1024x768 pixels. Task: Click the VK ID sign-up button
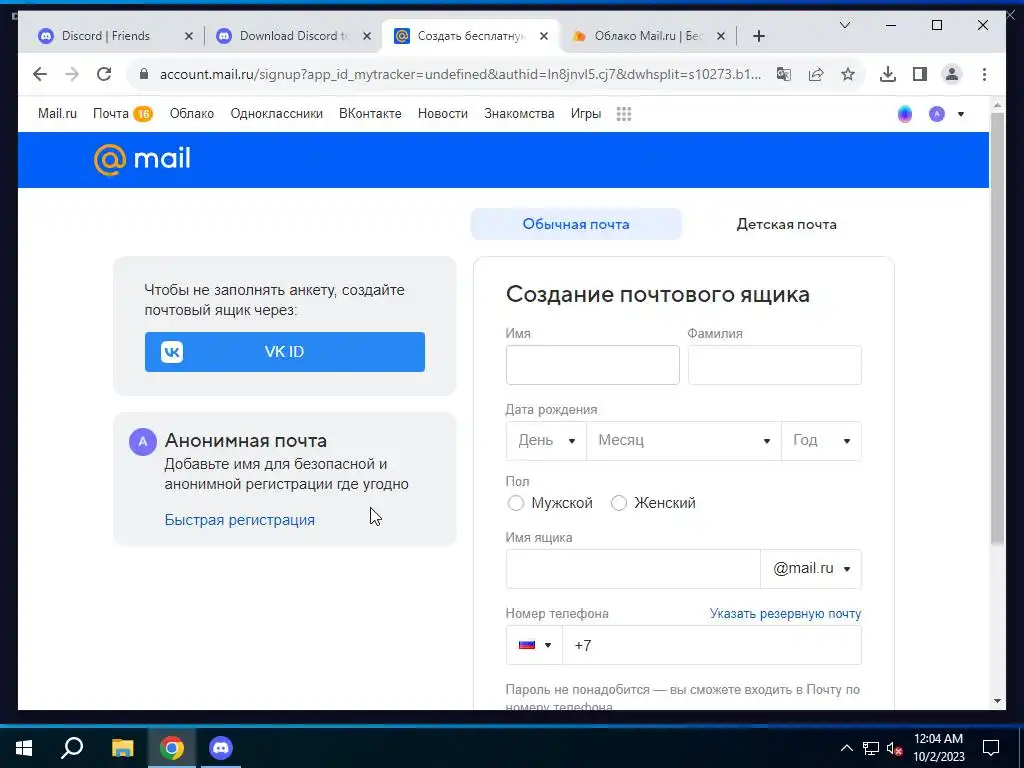(x=285, y=352)
